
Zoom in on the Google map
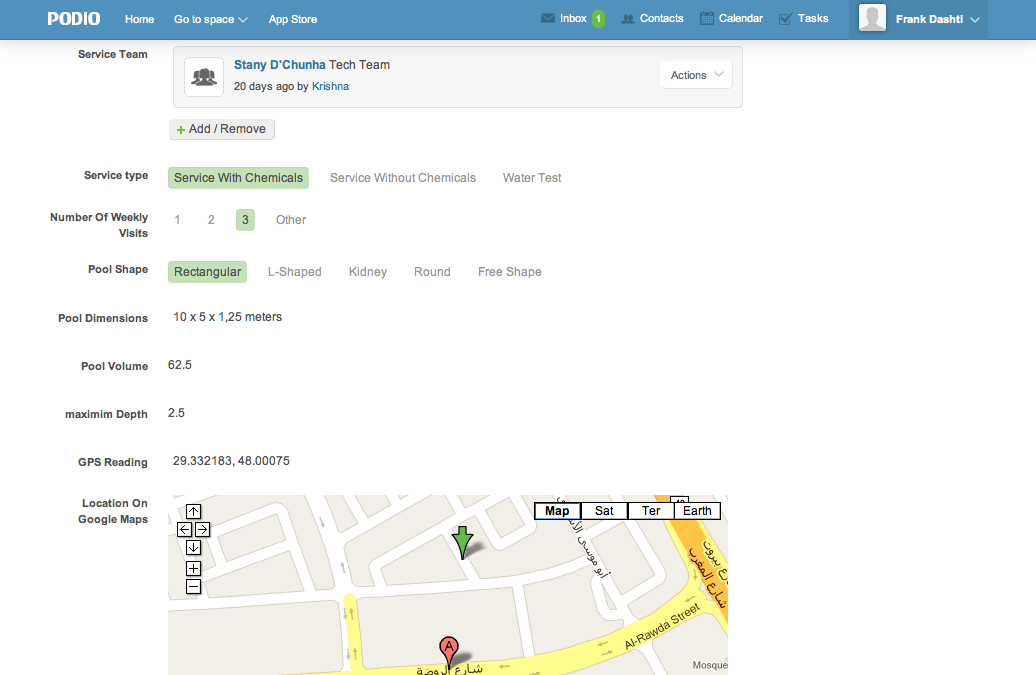point(194,568)
